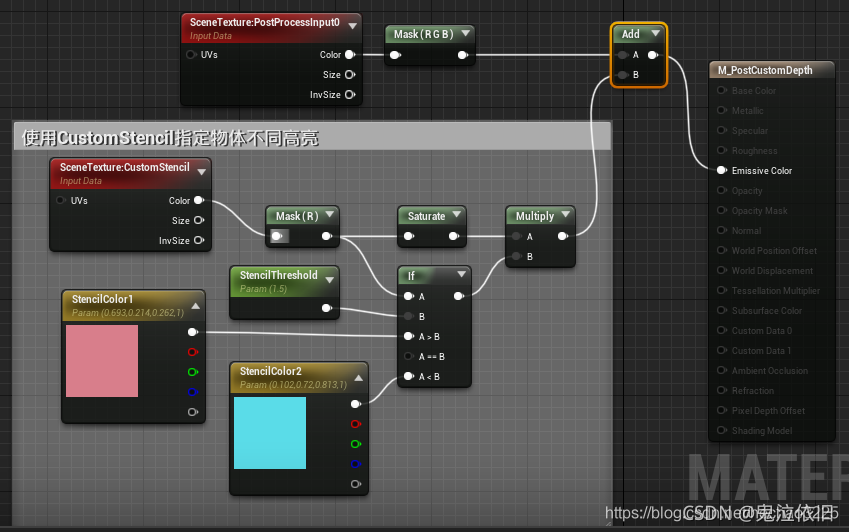849x532 pixels.
Task: Click the InvSize output pin of SceneTexture:PostProcessInput0
Action: pyautogui.click(x=350, y=95)
